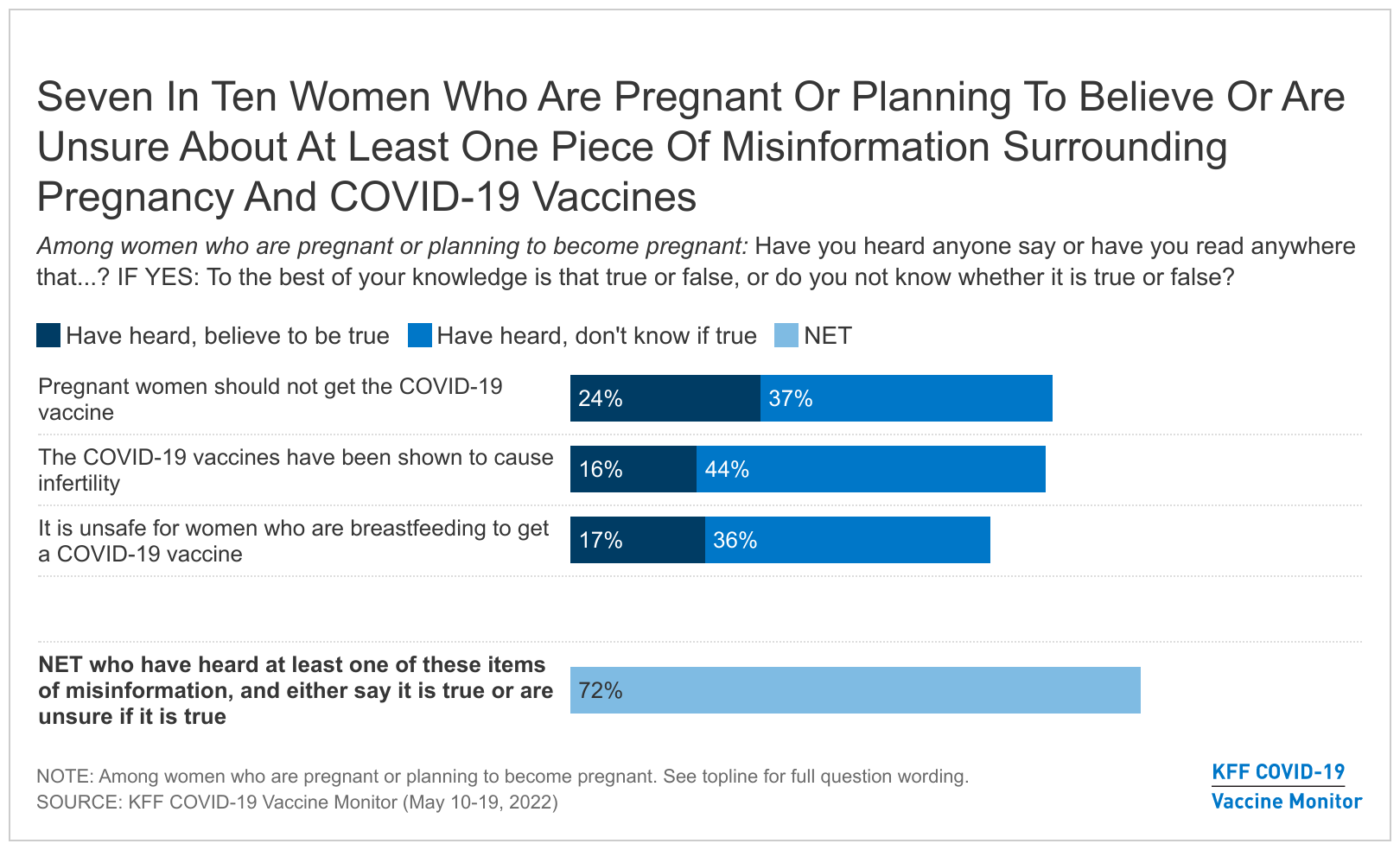Image resolution: width=1400 pixels, height=850 pixels.
Task: Click the chart title headline text
Action: point(690,147)
